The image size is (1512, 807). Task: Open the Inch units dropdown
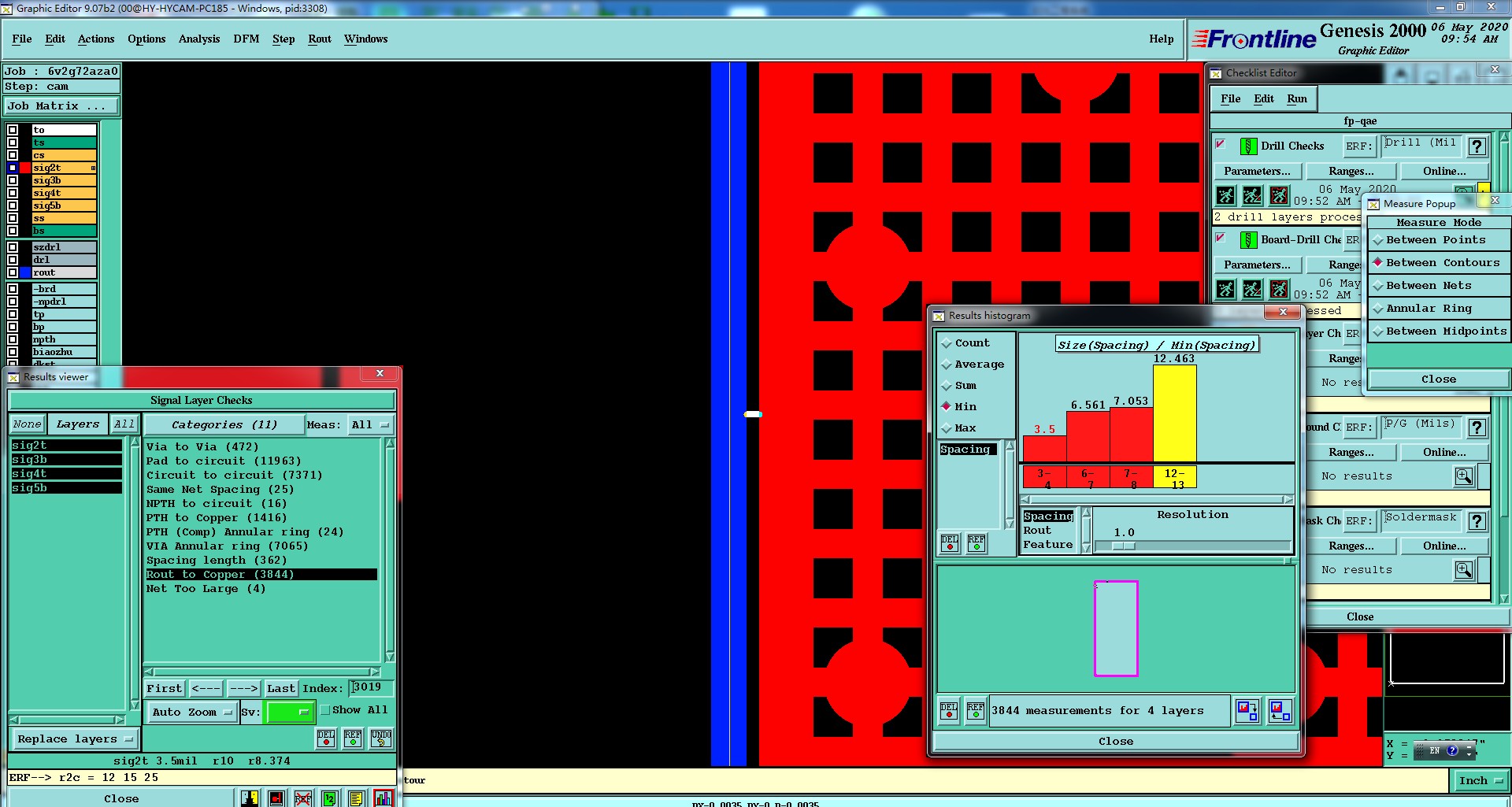[x=1480, y=781]
